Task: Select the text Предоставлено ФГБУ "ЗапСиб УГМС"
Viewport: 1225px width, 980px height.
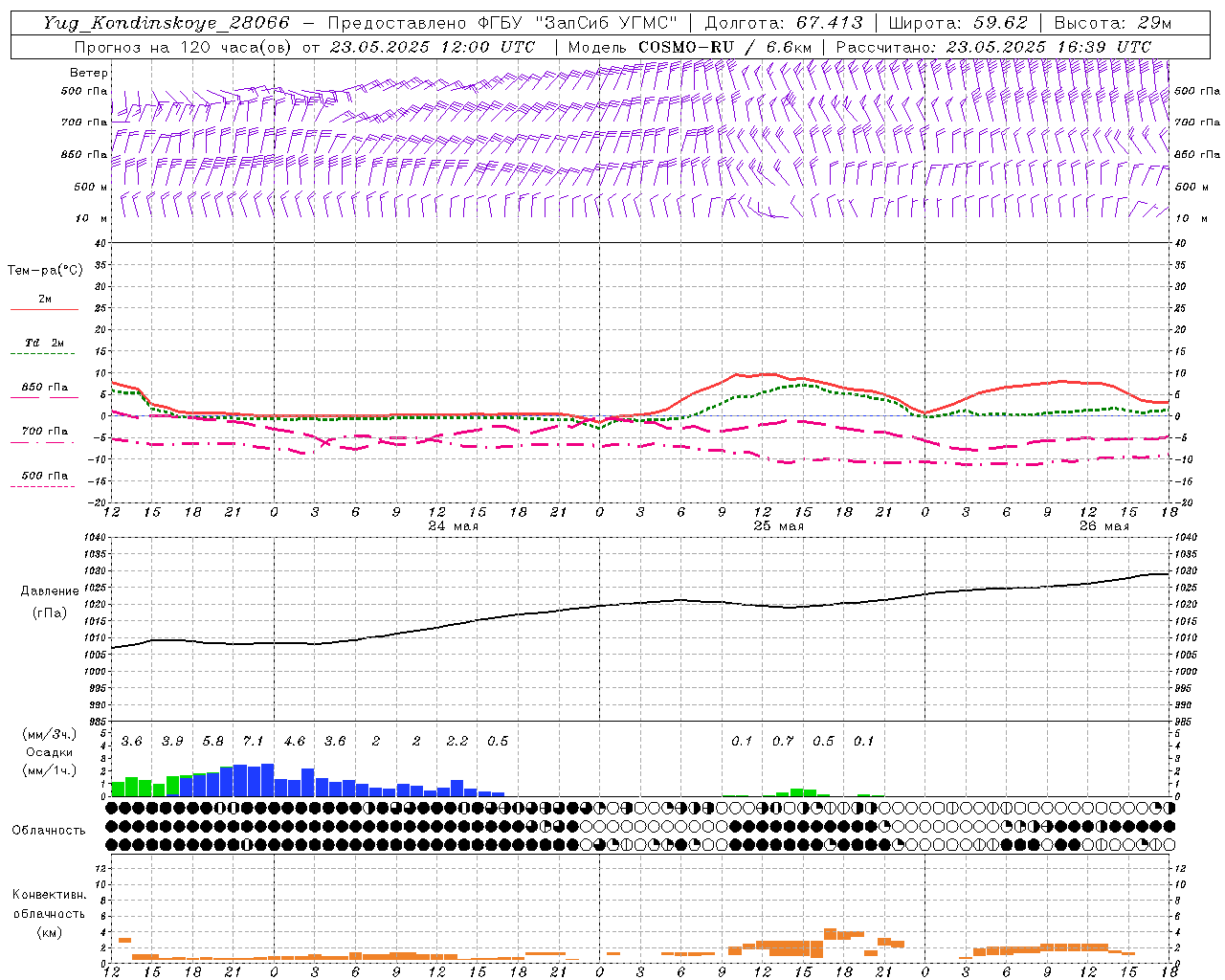Action: click(501, 23)
